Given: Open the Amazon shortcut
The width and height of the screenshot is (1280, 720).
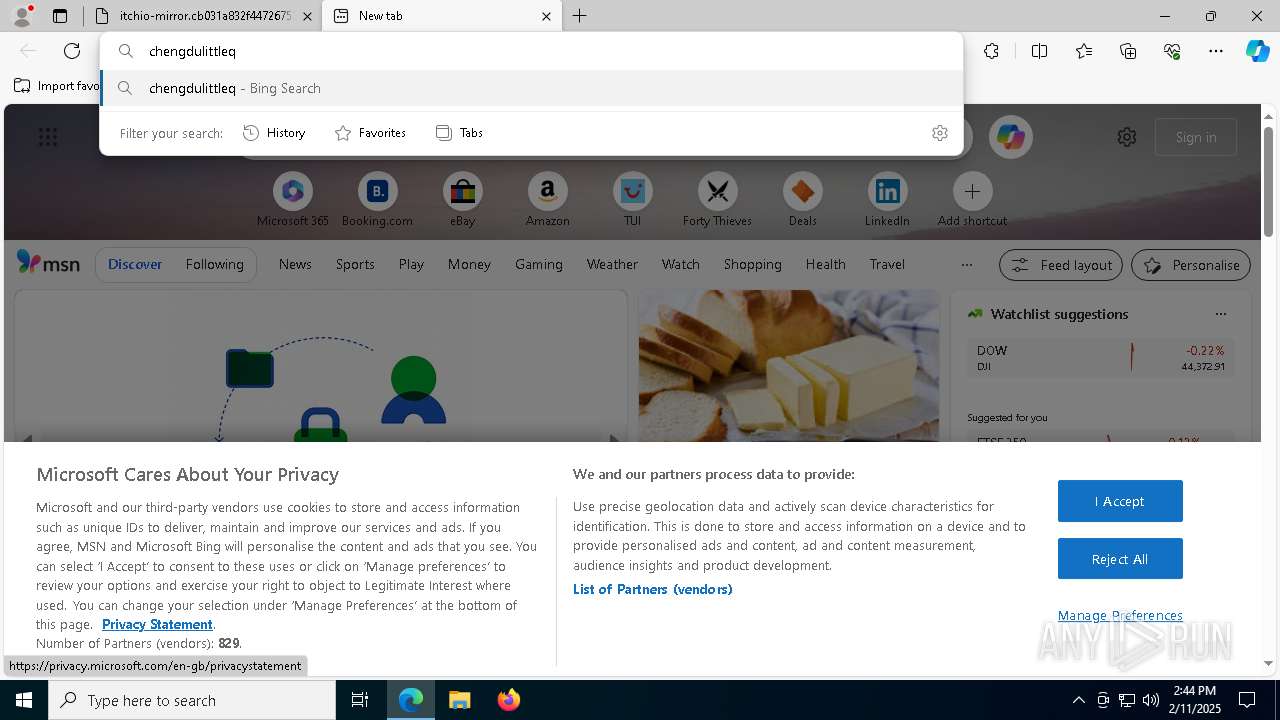Looking at the screenshot, I should [x=547, y=200].
